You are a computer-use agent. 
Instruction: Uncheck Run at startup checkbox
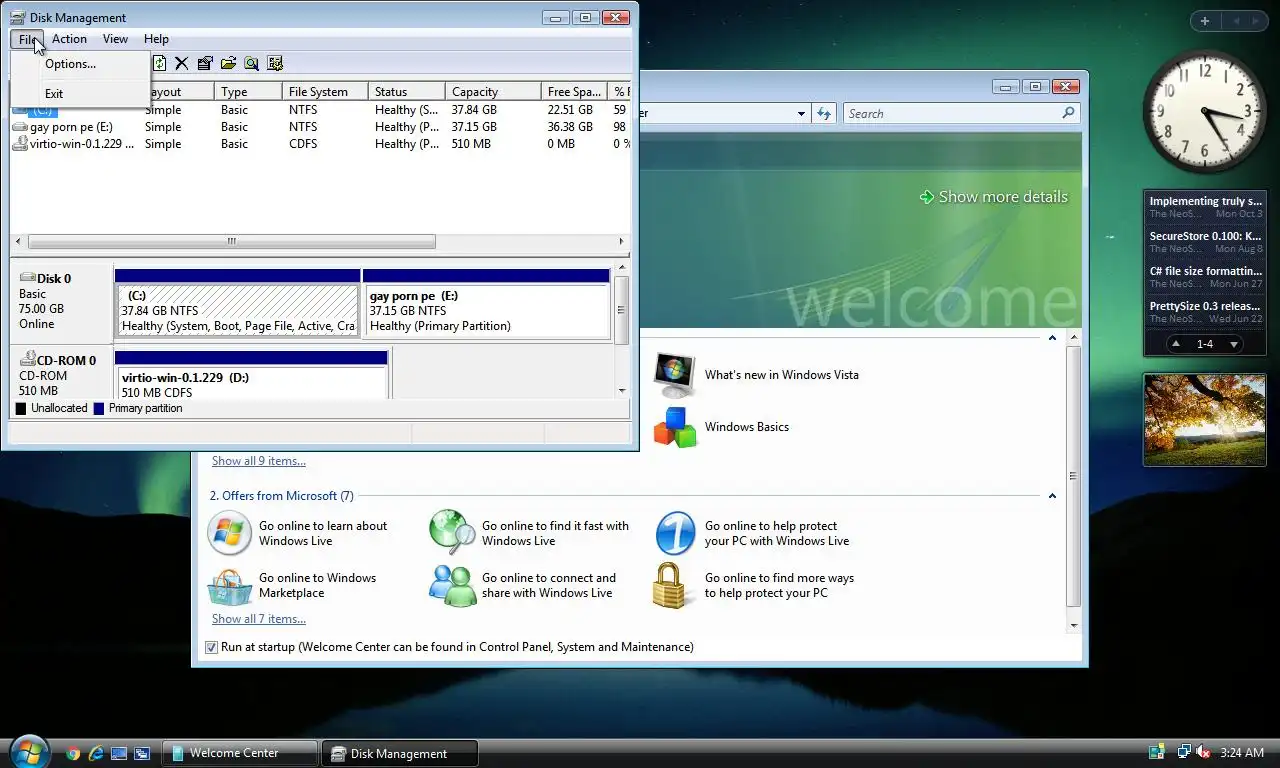click(211, 647)
